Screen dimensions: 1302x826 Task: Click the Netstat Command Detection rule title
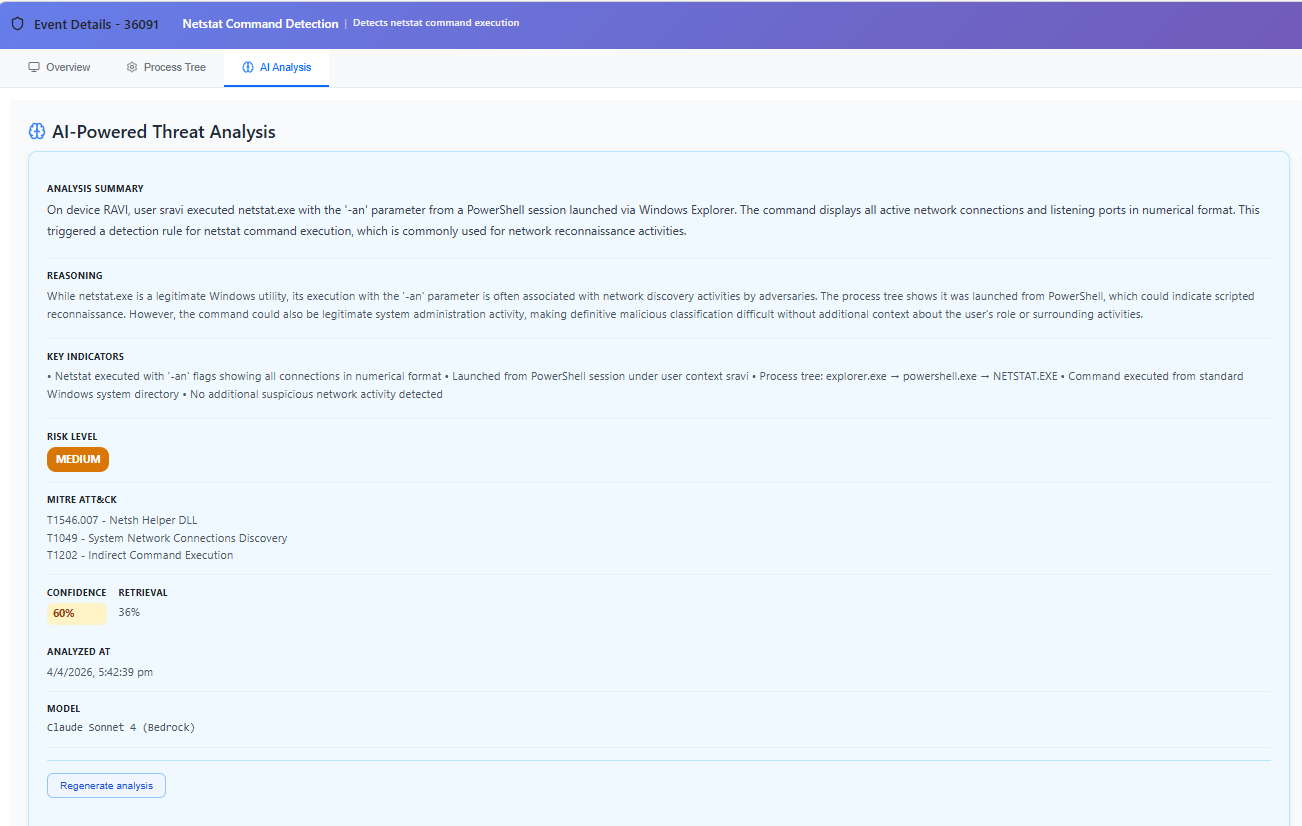point(260,23)
